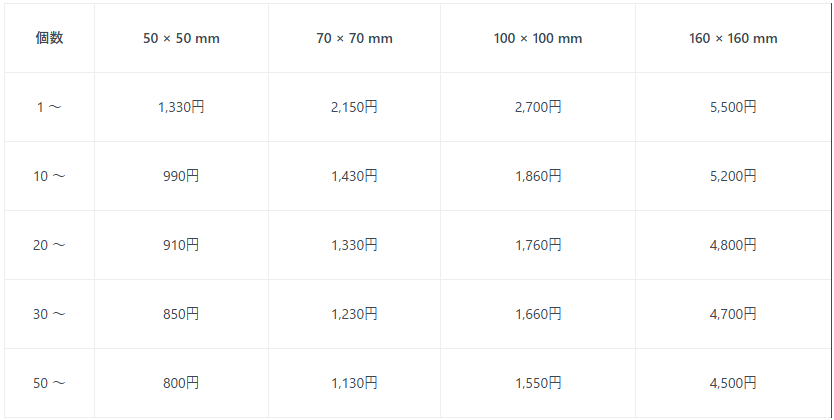The image size is (834, 420).
Task: Select the 2,150円 price cell
Action: click(354, 107)
